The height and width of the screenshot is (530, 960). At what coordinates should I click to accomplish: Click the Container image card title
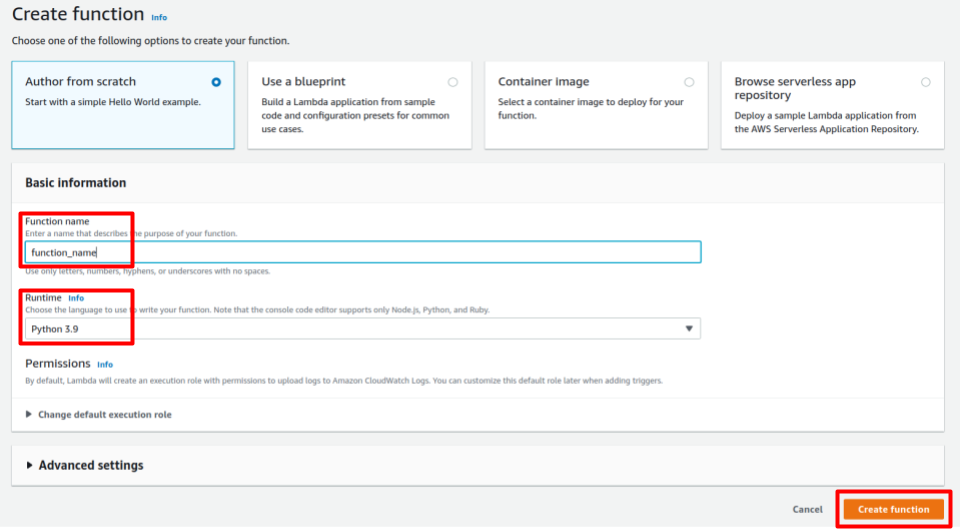point(543,82)
